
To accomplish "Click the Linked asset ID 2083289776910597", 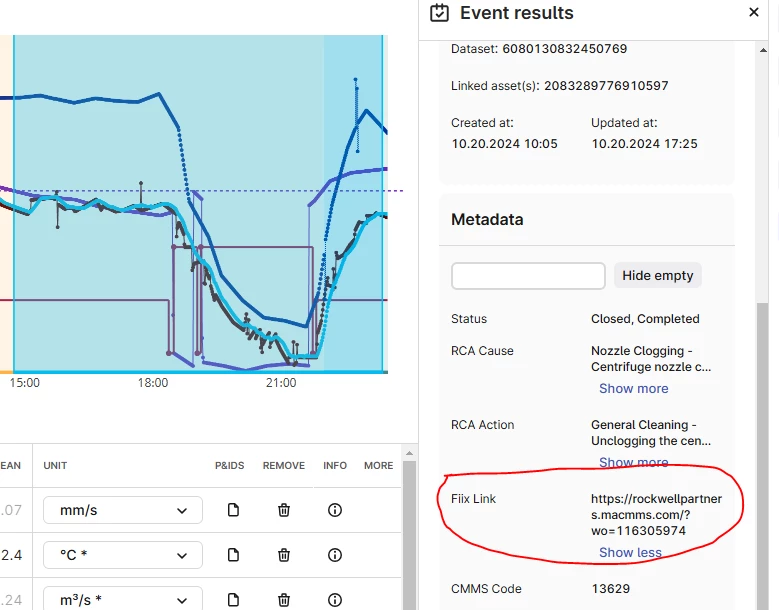I will pos(606,86).
